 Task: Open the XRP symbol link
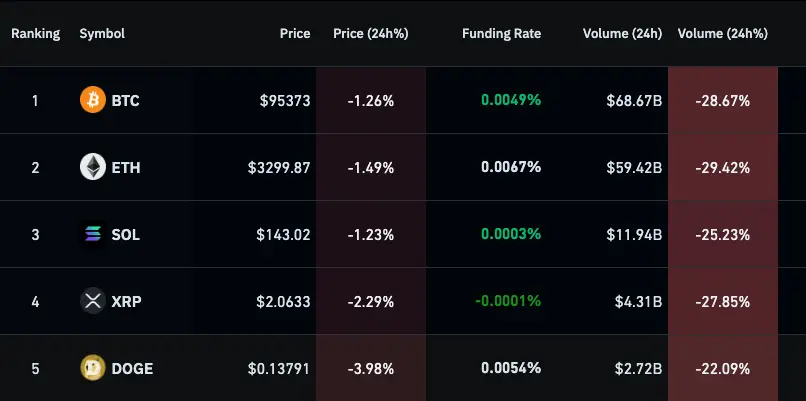[x=126, y=301]
